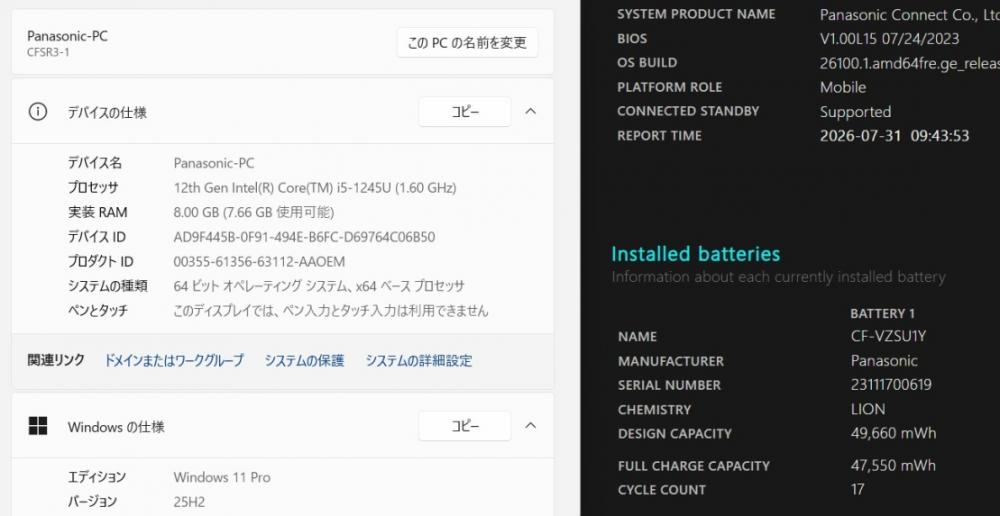Screen dimensions: 1000x516
Task: Select the ペンとタッチ value text
Action: [x=331, y=311]
